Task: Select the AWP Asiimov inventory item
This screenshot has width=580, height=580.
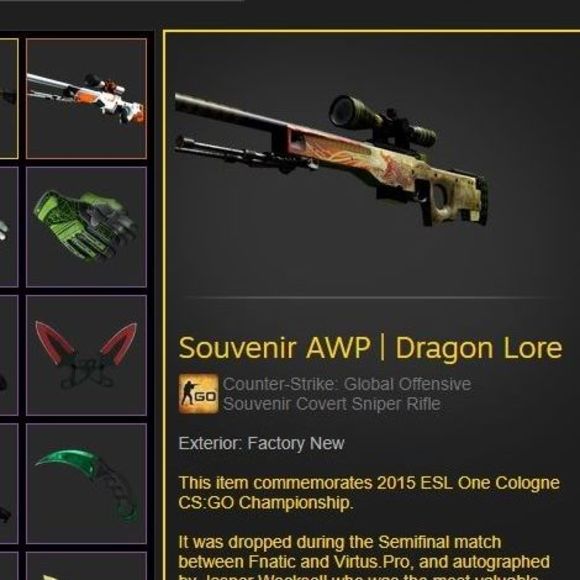Action: [x=87, y=98]
